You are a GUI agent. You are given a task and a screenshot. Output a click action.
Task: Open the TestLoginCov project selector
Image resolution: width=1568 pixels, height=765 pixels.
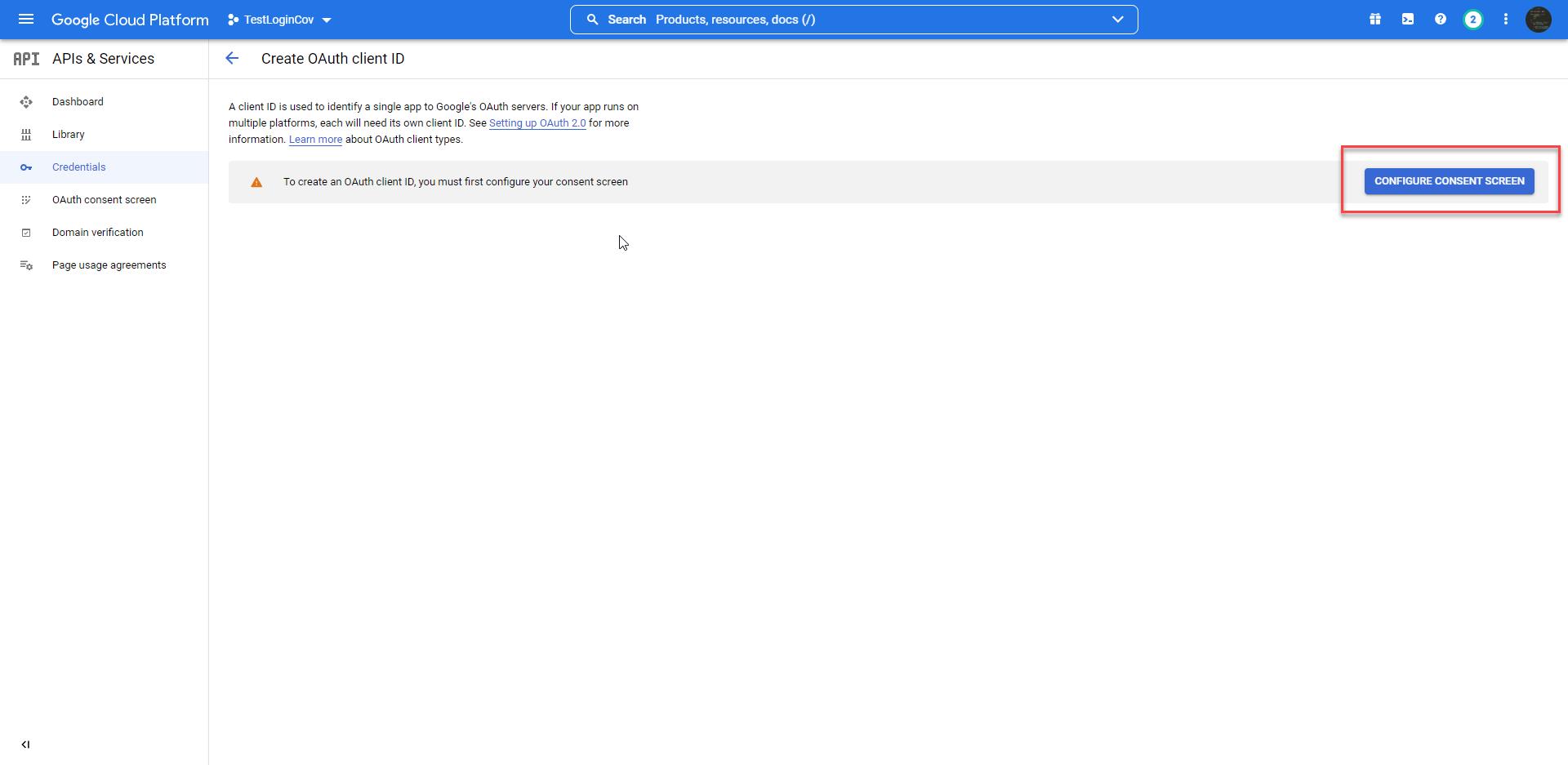tap(279, 20)
